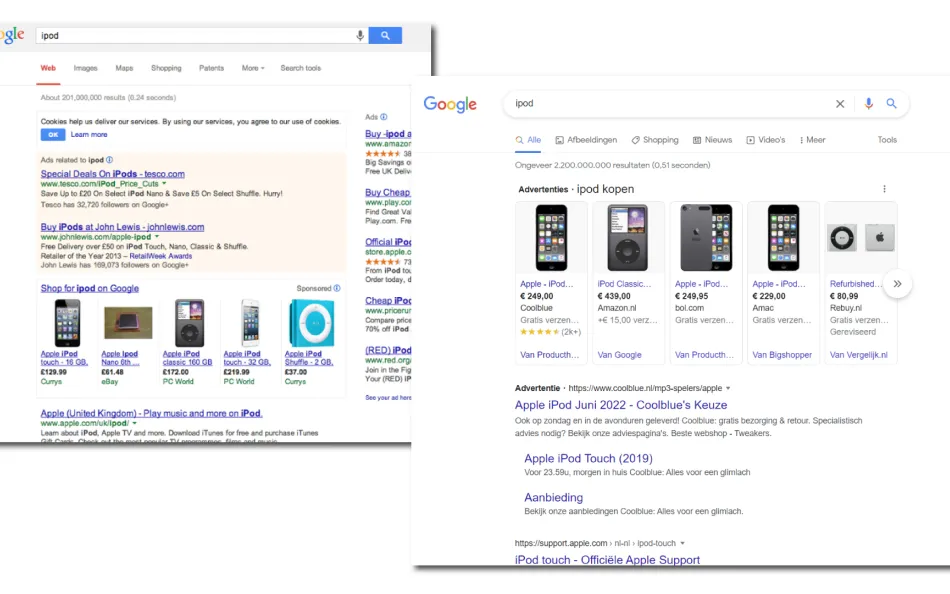Click the Learn more link in the cookie notice
This screenshot has height=594, width=950.
click(x=89, y=133)
